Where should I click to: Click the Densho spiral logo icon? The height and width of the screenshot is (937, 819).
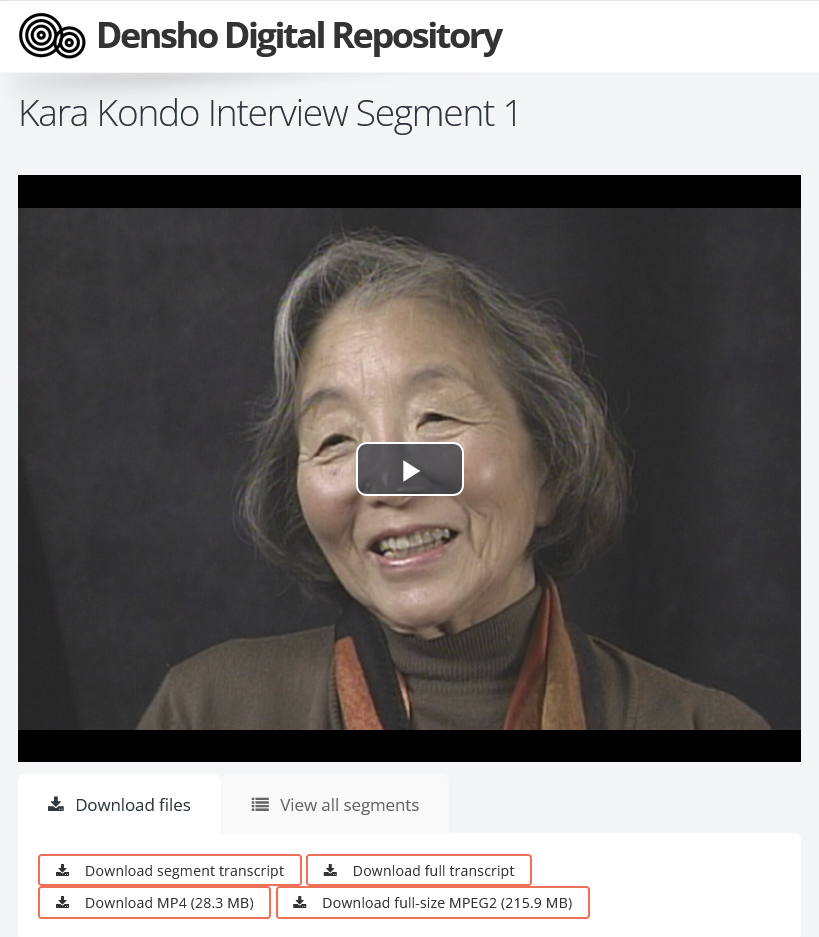(x=52, y=36)
